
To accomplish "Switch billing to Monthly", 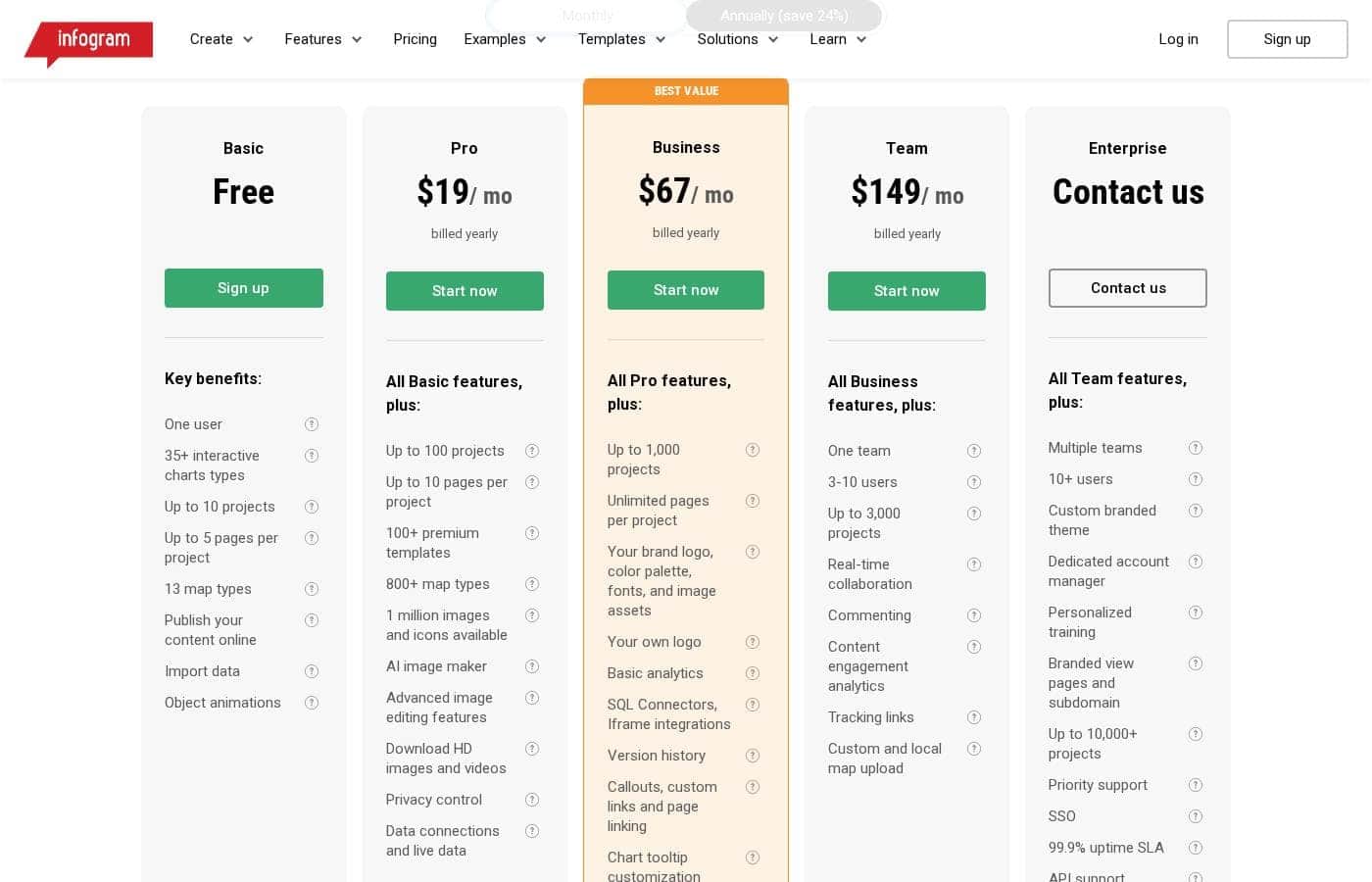I will [x=587, y=16].
